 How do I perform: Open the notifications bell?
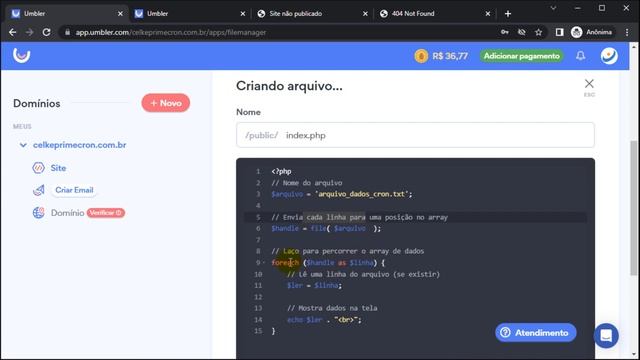[x=580, y=56]
